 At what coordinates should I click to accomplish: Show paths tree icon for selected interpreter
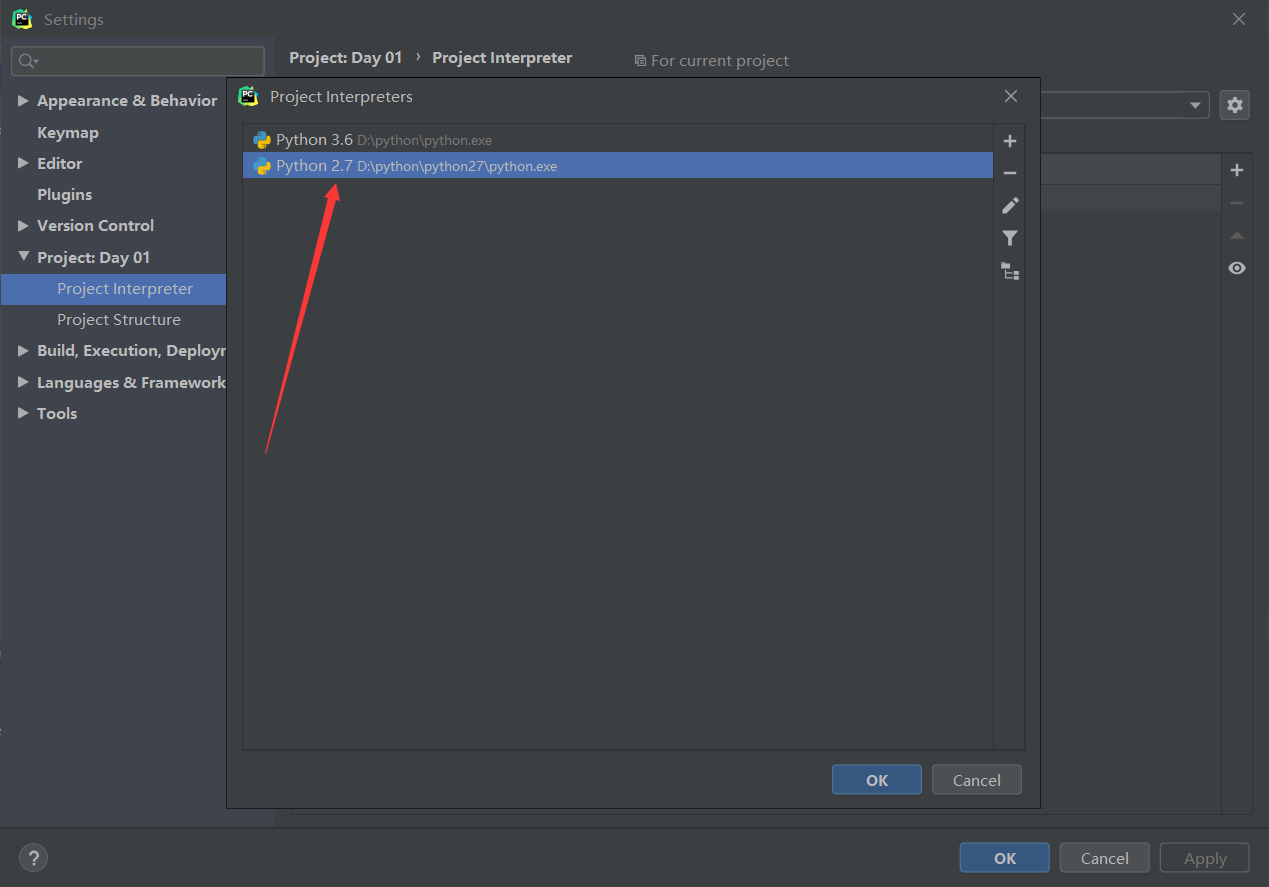coord(1010,271)
